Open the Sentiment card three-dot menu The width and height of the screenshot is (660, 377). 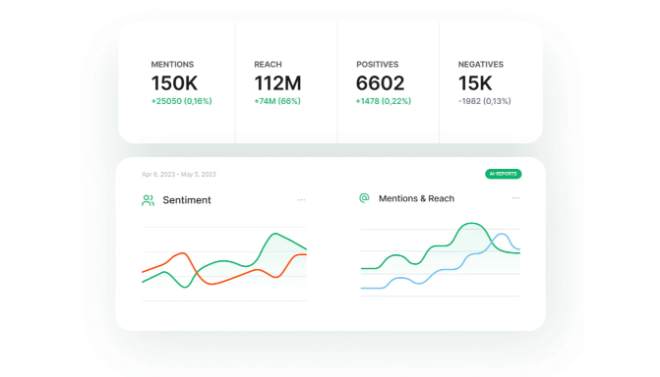(301, 200)
